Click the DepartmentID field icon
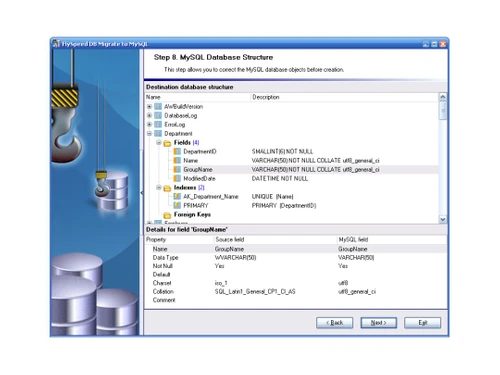 coord(177,152)
